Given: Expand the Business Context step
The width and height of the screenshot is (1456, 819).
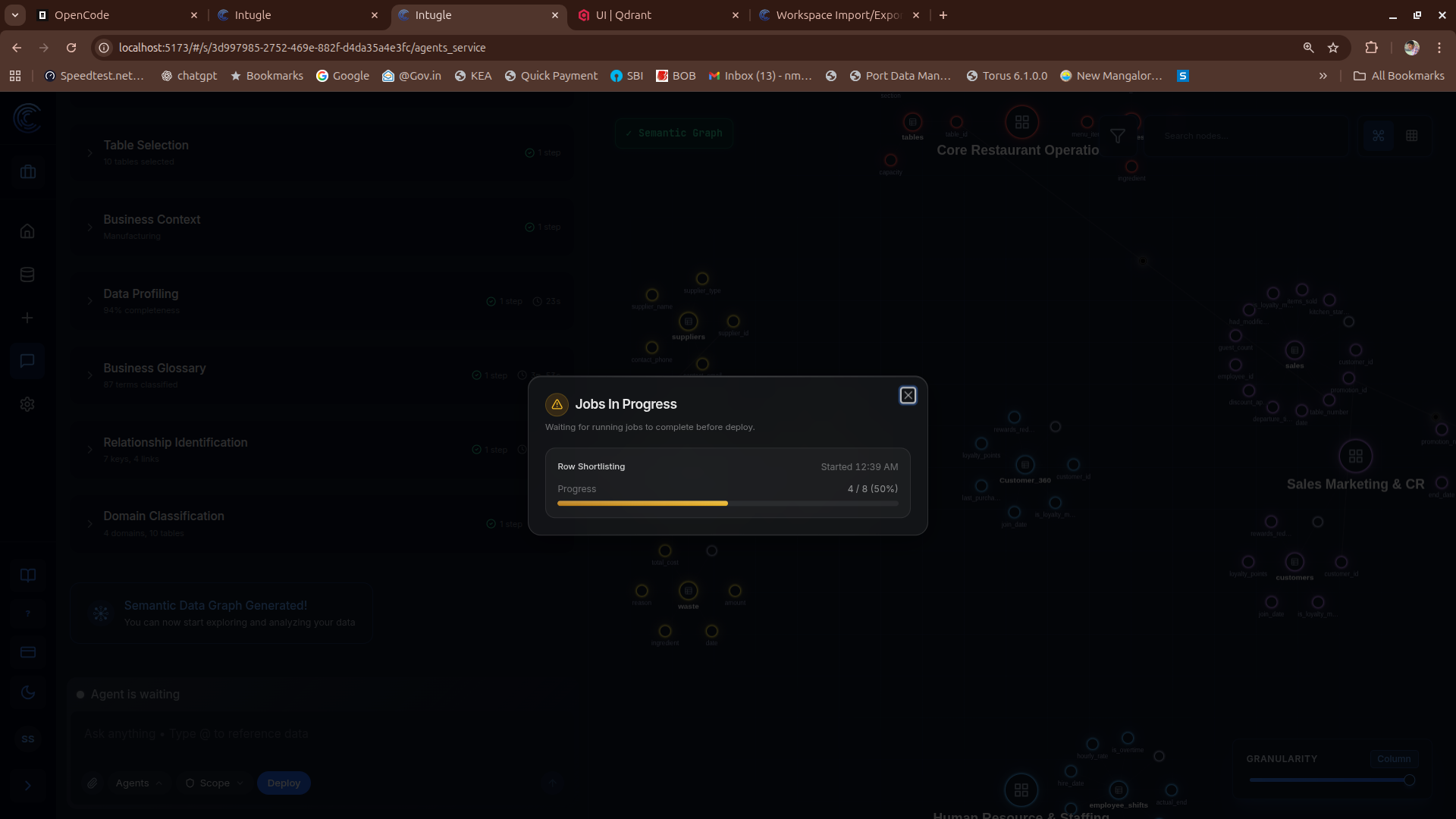Looking at the screenshot, I should click(x=89, y=227).
